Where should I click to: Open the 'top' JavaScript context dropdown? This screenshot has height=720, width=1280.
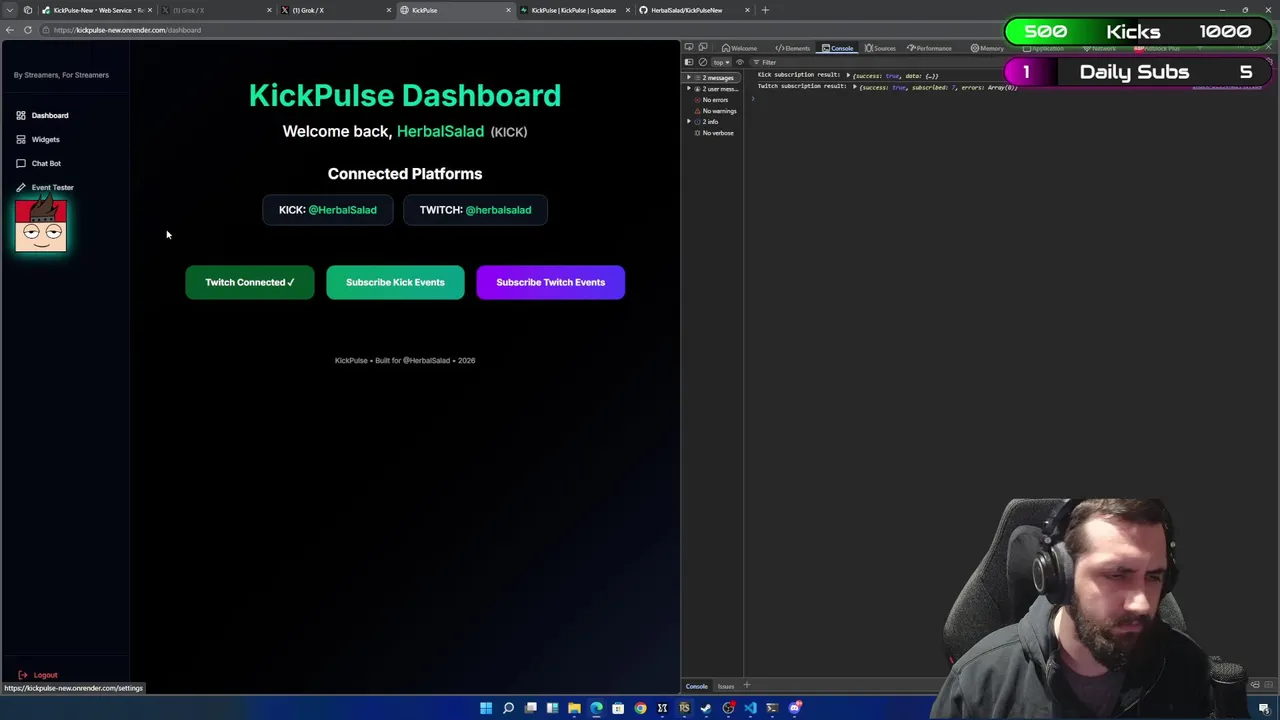(721, 62)
